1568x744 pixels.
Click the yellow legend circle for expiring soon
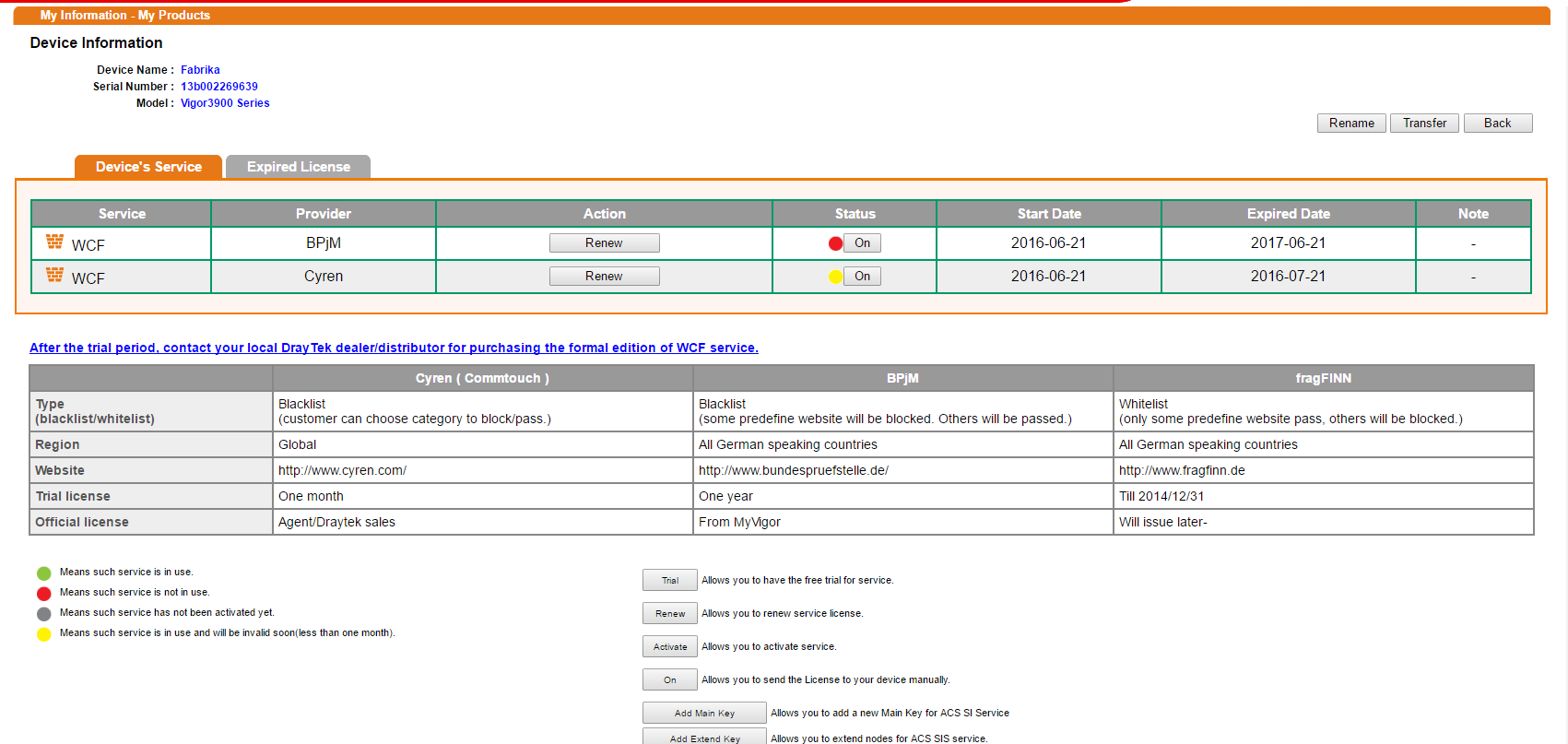click(x=43, y=634)
